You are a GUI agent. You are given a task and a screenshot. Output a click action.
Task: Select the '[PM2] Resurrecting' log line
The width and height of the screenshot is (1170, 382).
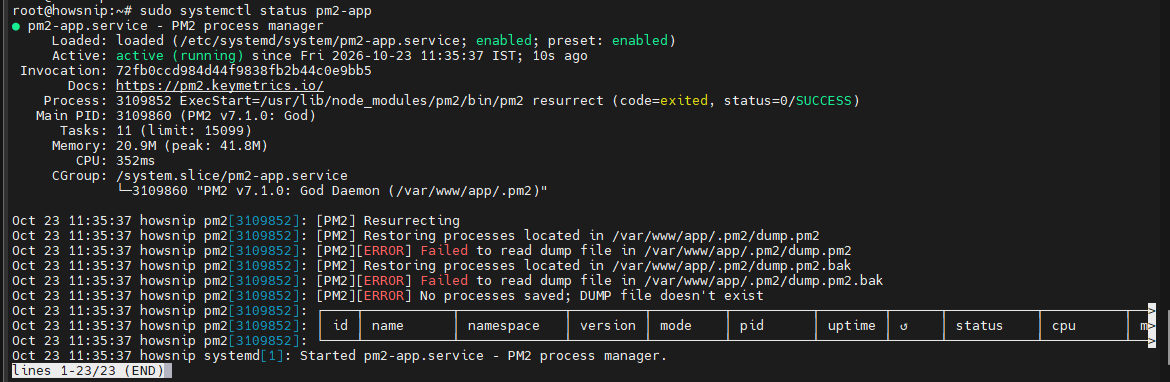coord(388,220)
